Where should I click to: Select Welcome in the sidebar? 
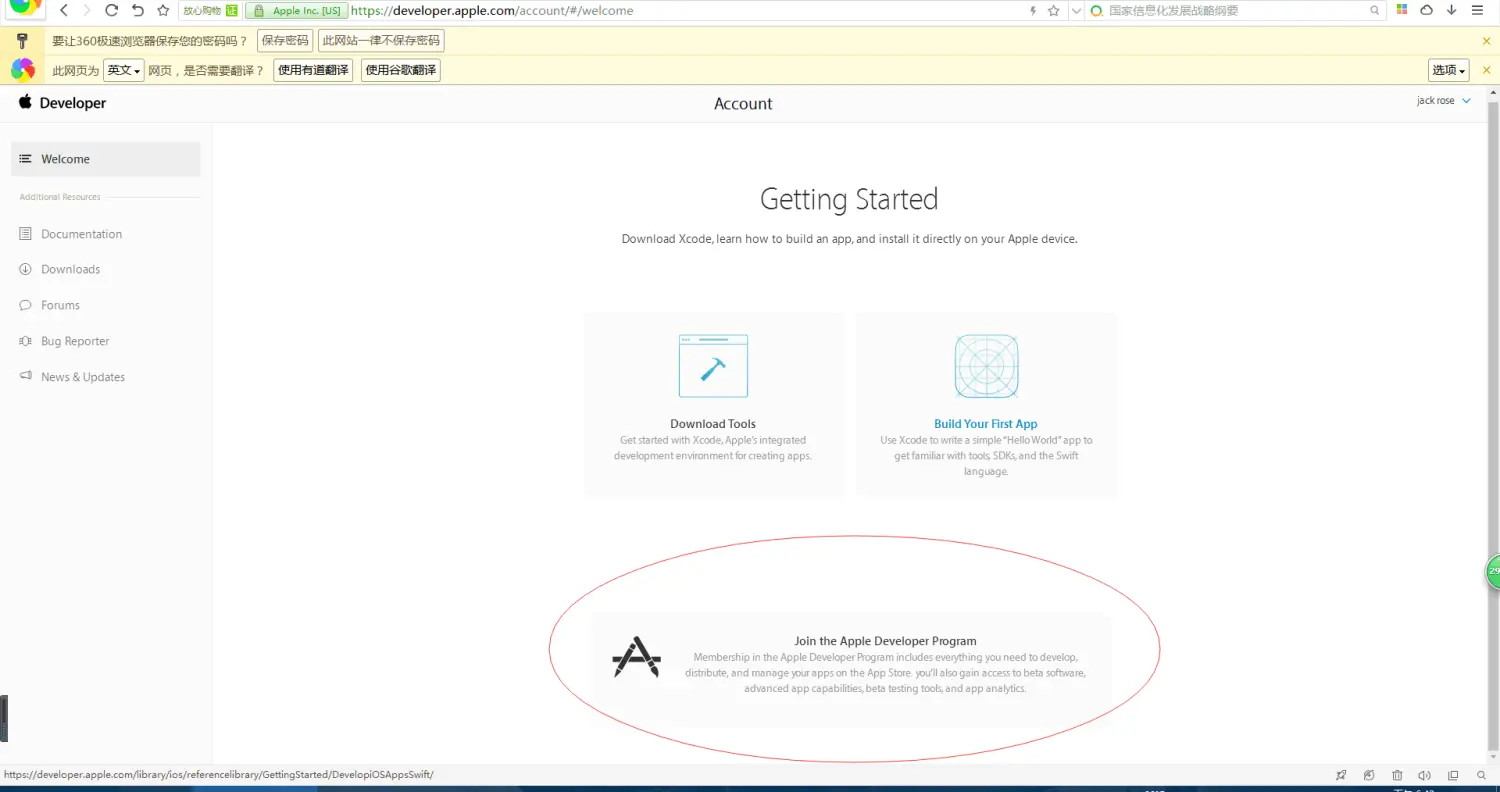pyautogui.click(x=105, y=159)
